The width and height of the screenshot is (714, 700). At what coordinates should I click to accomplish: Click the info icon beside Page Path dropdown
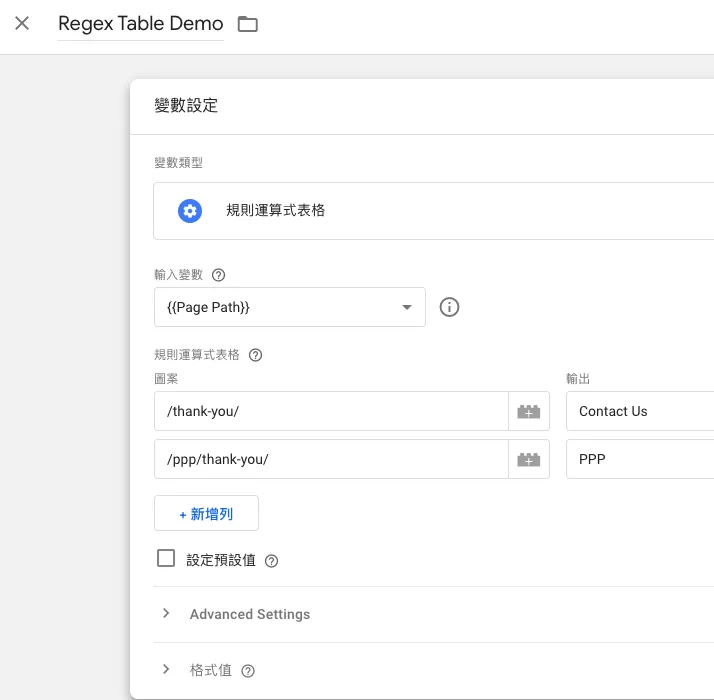click(x=449, y=307)
